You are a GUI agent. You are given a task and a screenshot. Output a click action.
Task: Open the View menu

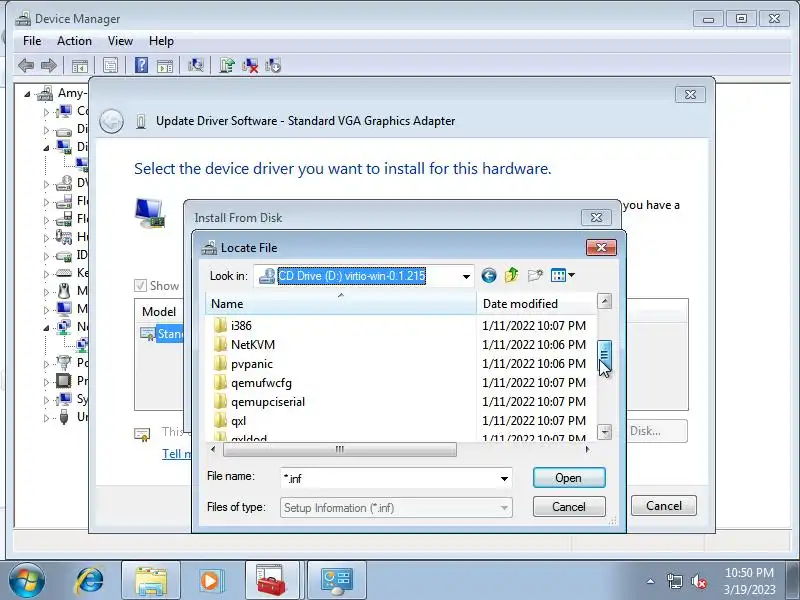point(120,41)
